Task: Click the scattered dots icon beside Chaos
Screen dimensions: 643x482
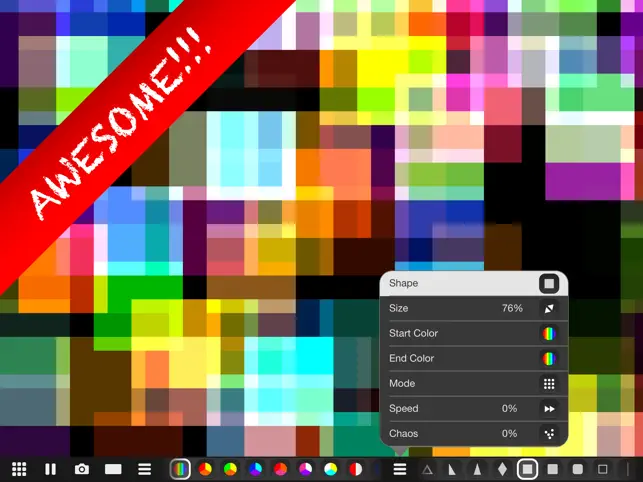Action: pos(549,434)
